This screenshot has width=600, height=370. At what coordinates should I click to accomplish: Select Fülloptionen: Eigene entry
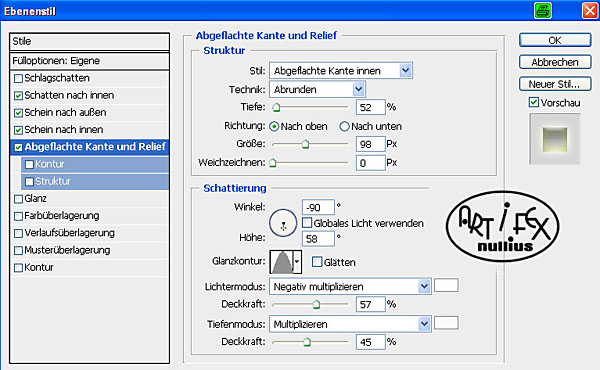90,61
